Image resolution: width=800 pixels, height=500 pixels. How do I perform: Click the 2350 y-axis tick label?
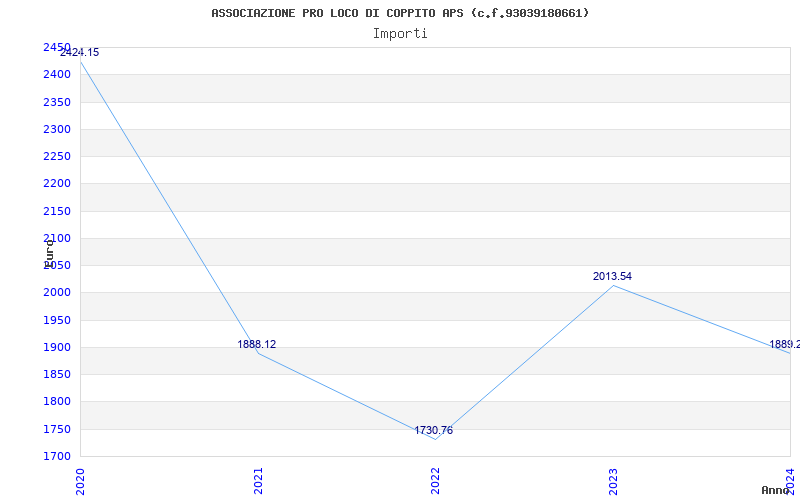[x=57, y=102]
